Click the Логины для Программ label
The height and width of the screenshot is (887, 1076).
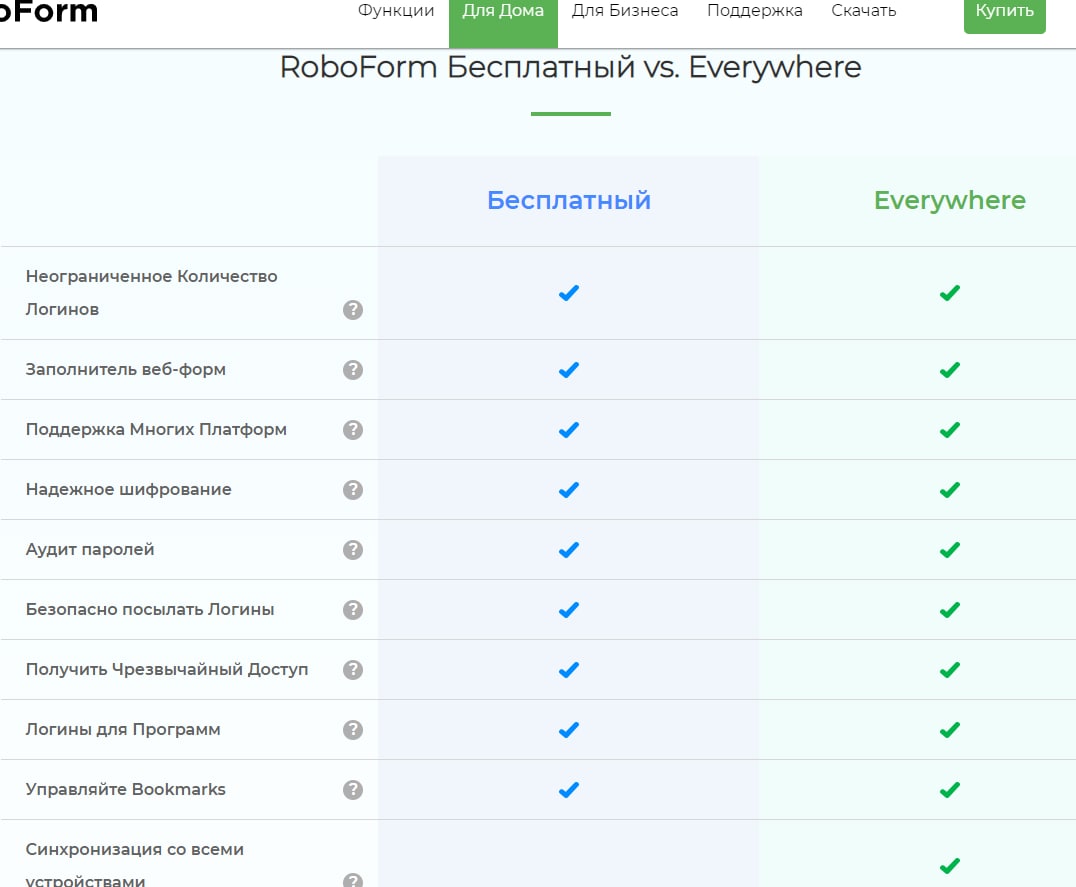pos(123,729)
